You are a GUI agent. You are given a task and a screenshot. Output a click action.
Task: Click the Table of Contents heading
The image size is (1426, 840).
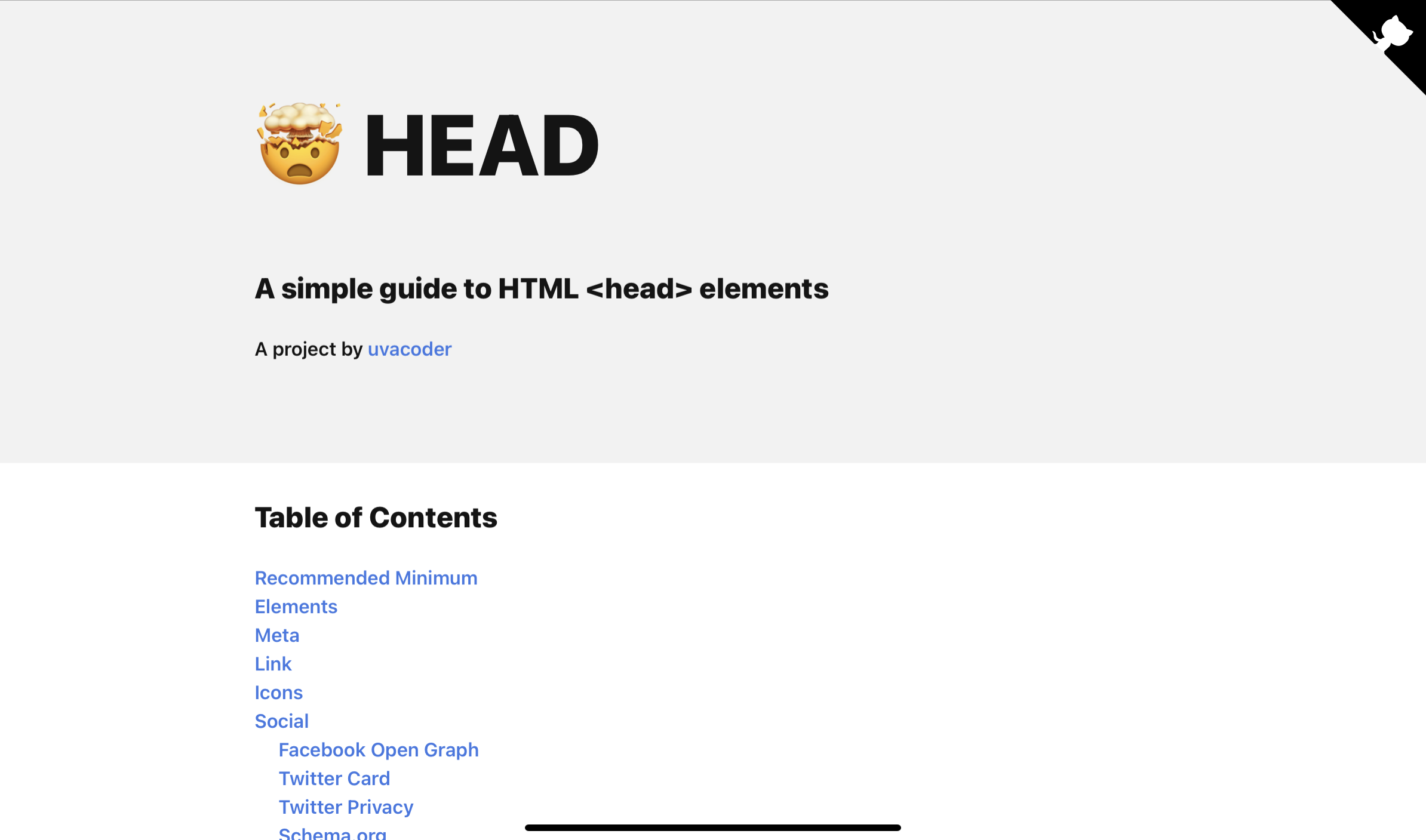point(376,517)
